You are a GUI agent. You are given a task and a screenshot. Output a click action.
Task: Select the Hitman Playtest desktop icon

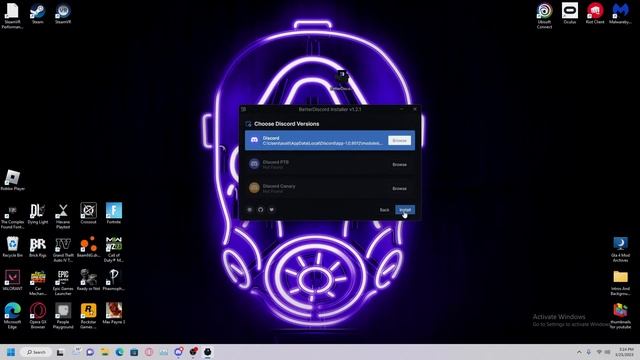63,216
